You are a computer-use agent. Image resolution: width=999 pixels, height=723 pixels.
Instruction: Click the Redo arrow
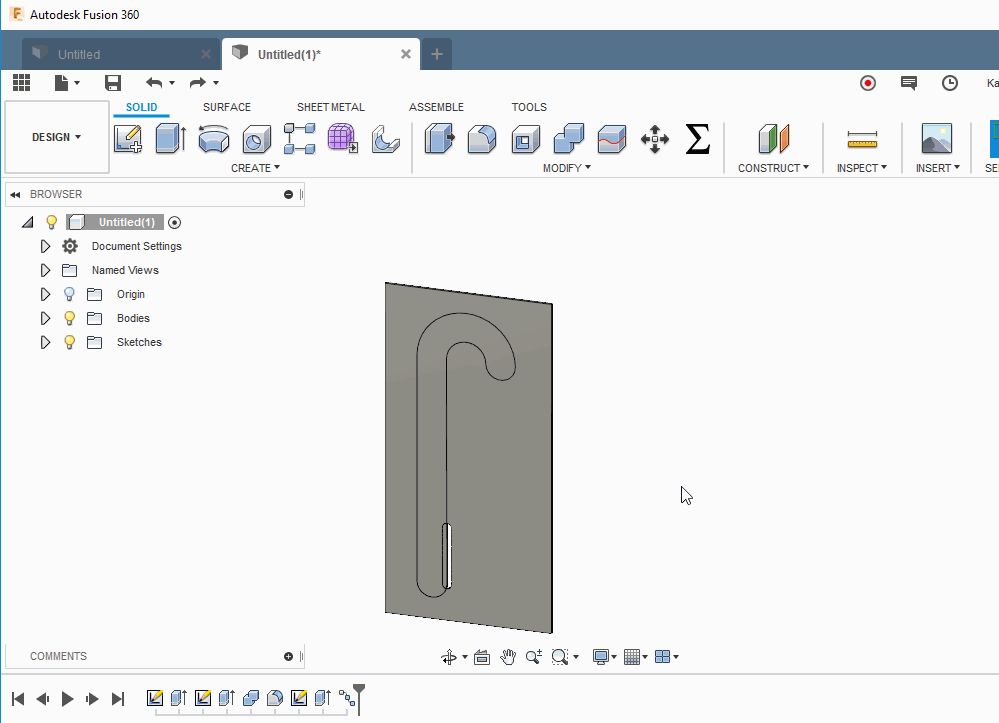click(x=198, y=83)
